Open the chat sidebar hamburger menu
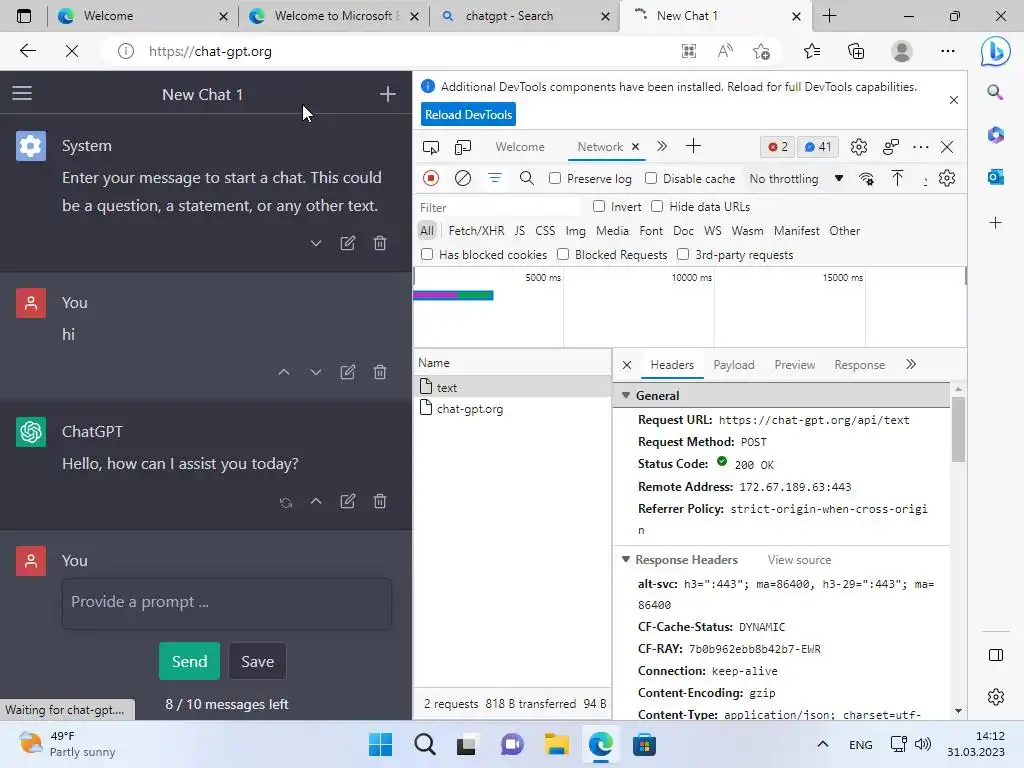Screen dimensions: 1024x768 [22, 94]
